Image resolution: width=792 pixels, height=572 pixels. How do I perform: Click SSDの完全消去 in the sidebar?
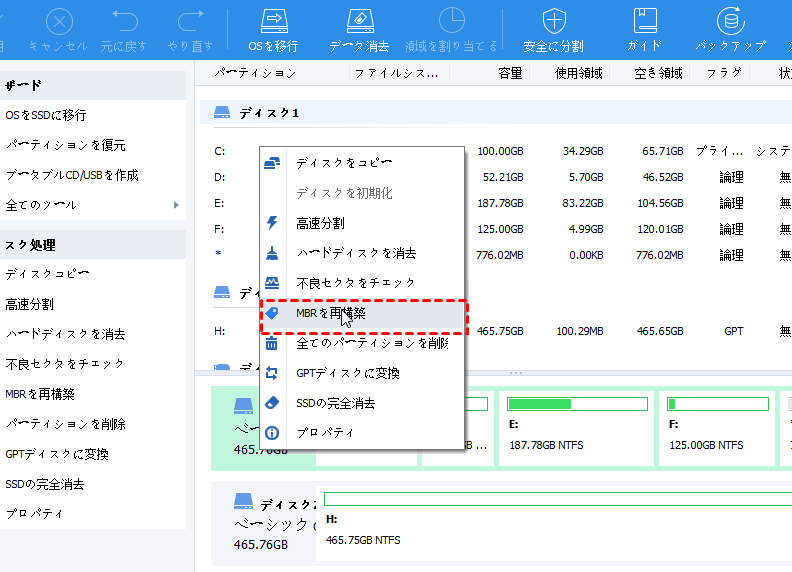(x=44, y=484)
